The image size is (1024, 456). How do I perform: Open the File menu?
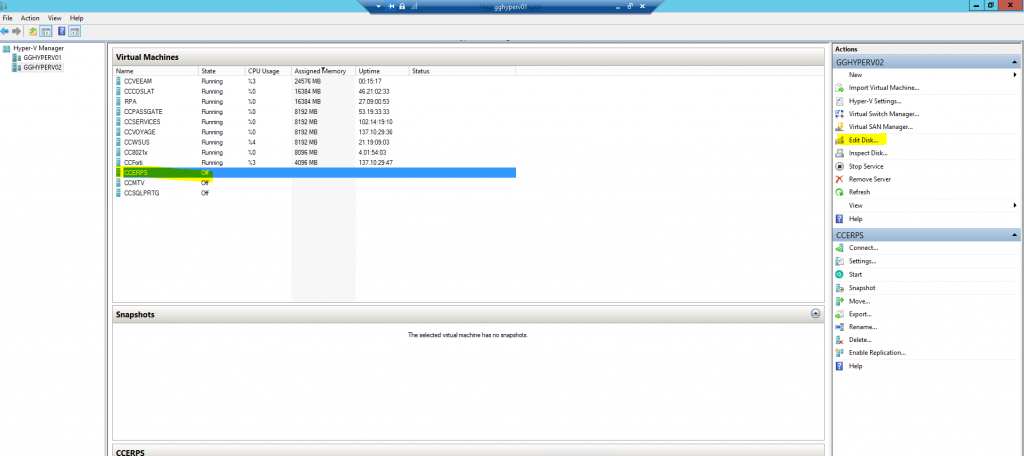8,18
